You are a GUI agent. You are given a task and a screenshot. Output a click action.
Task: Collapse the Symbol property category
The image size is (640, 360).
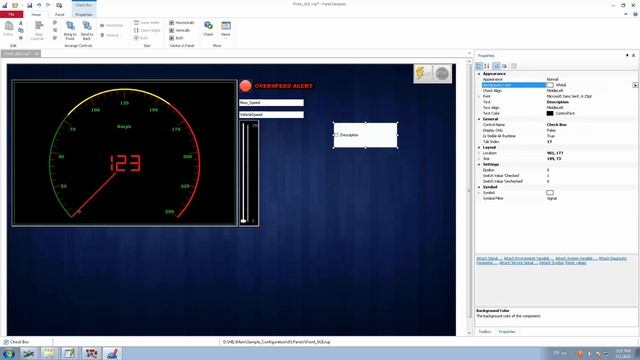click(479, 187)
